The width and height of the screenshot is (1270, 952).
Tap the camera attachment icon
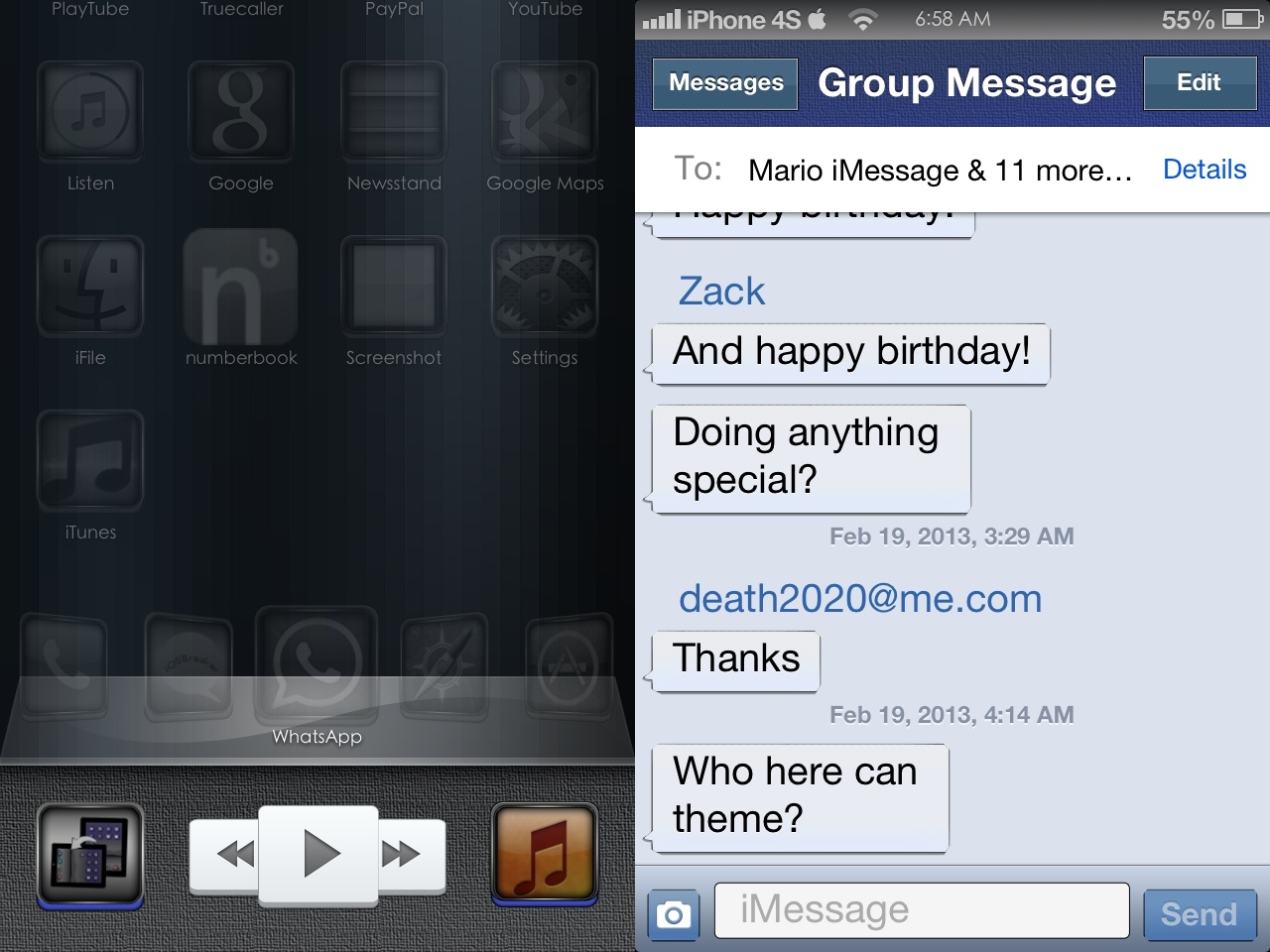click(674, 914)
